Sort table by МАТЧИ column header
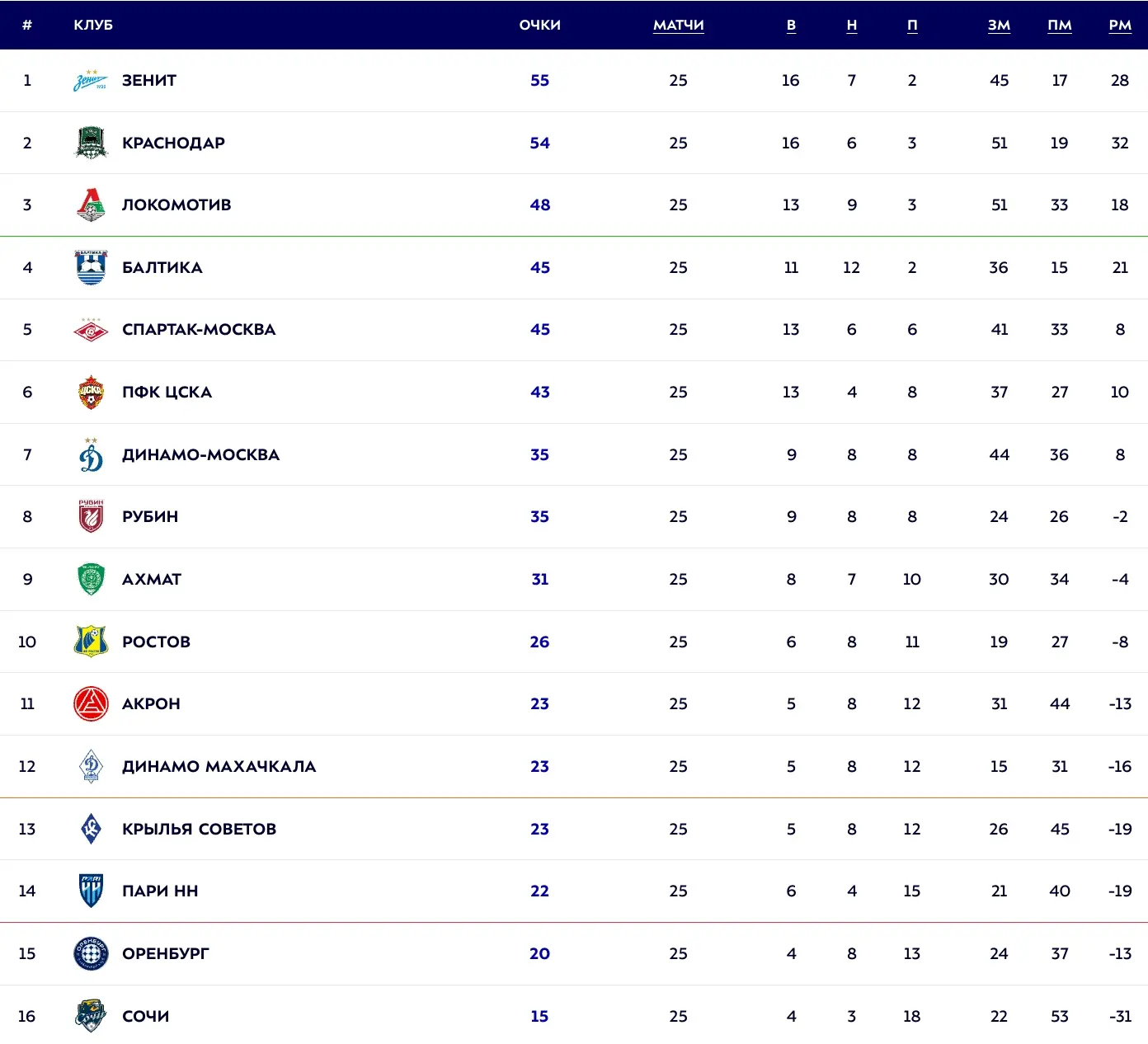Image resolution: width=1148 pixels, height=1044 pixels. (679, 25)
